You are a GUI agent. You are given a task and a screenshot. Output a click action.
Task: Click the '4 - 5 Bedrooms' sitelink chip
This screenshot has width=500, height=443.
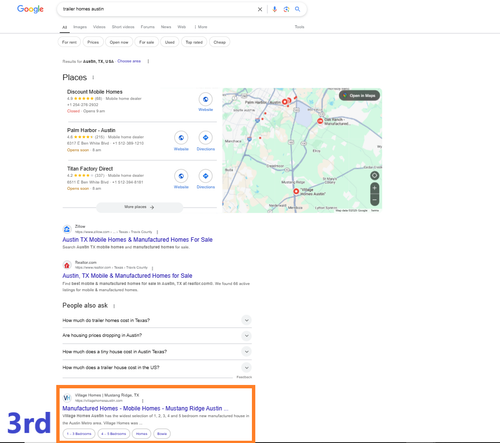[114, 434]
